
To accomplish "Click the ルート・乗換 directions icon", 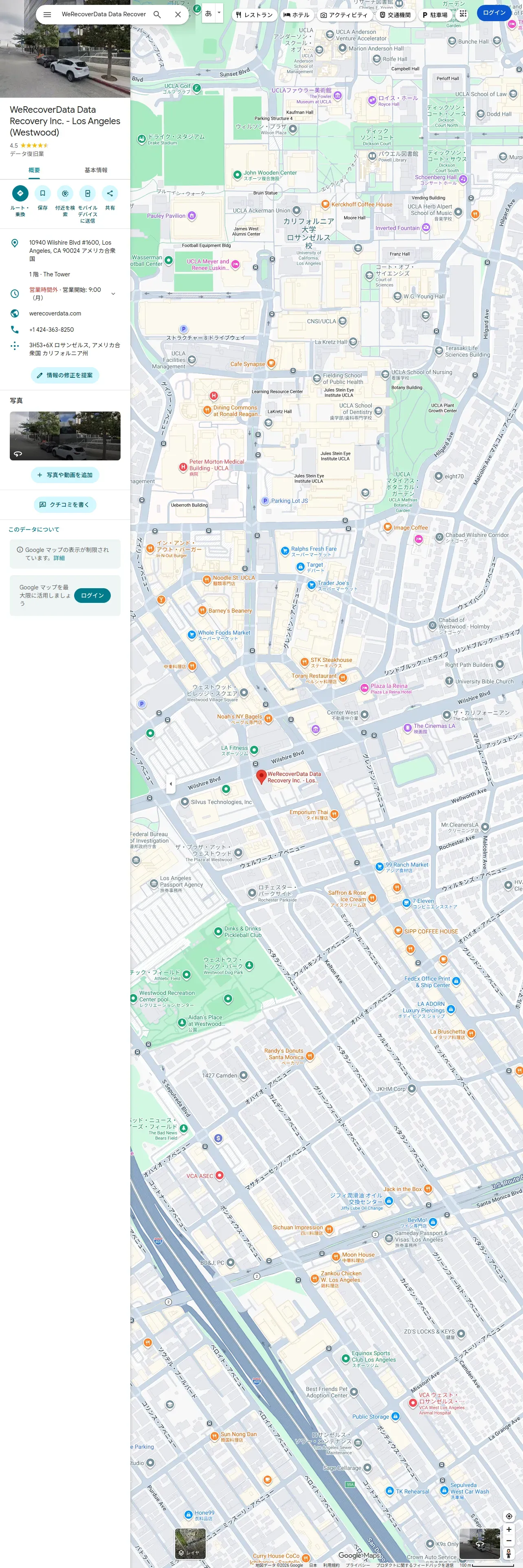I will tap(20, 194).
